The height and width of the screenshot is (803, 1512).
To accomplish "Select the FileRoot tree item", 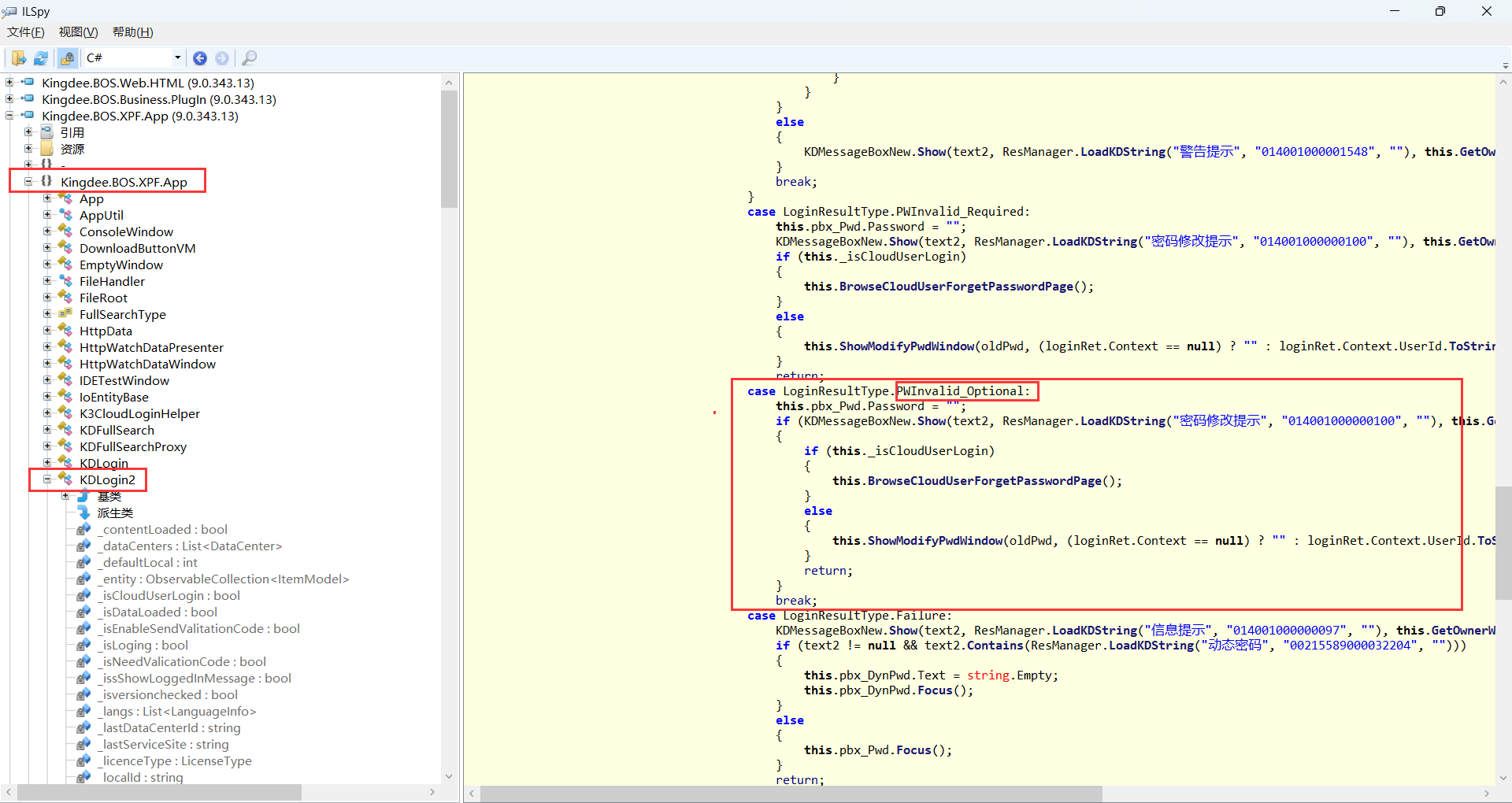I will pyautogui.click(x=103, y=298).
